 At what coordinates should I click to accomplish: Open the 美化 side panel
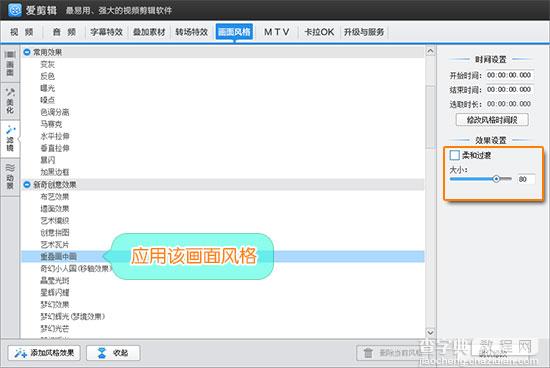(10, 101)
